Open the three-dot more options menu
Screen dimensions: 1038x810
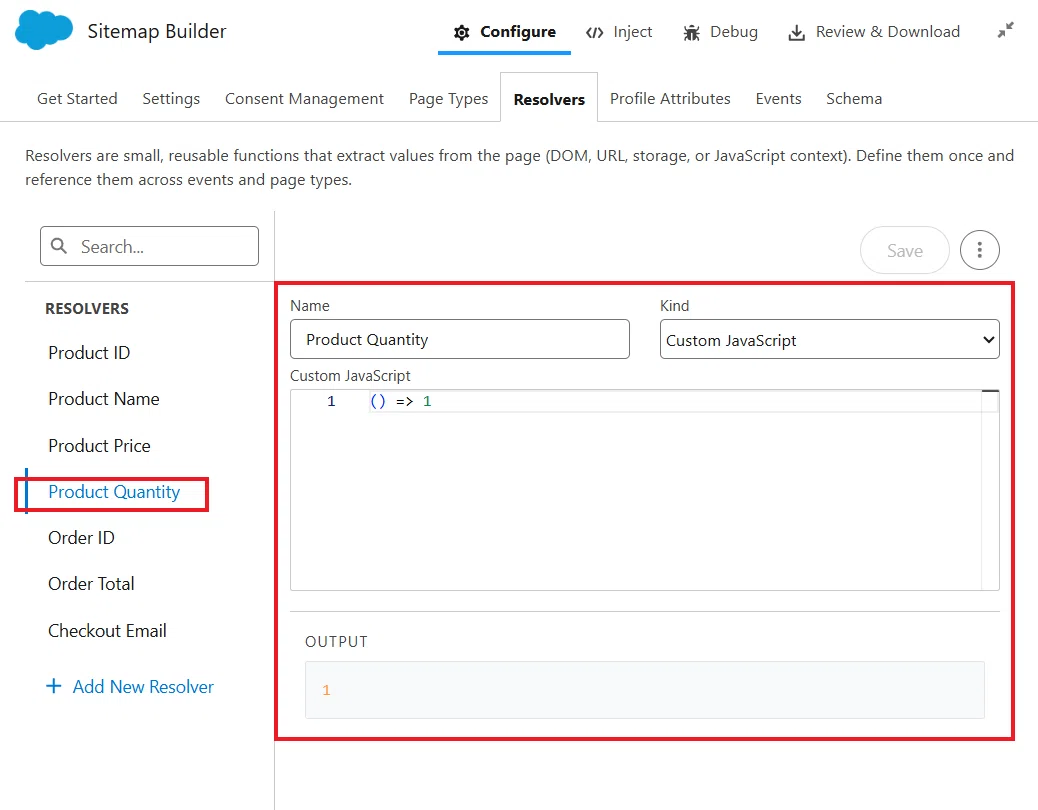(x=980, y=250)
